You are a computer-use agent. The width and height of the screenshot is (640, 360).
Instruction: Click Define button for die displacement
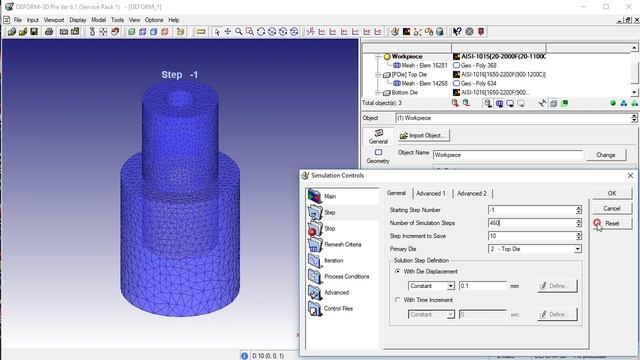(557, 286)
